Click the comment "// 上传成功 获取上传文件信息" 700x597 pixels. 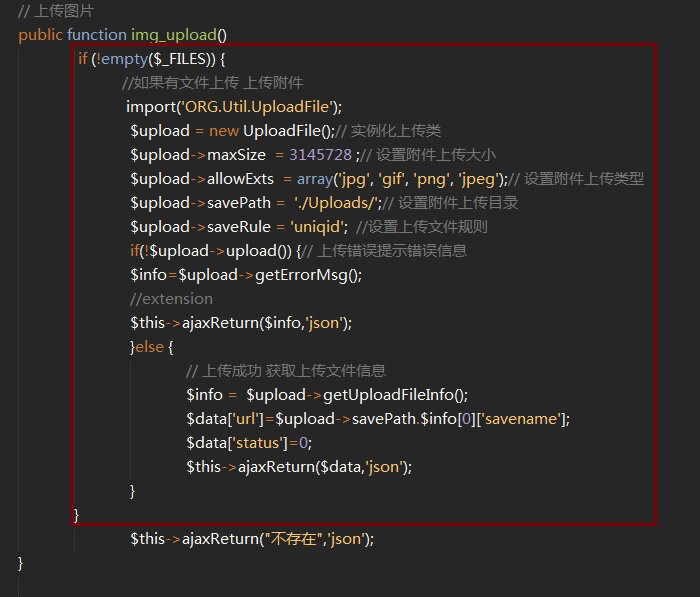(x=286, y=371)
